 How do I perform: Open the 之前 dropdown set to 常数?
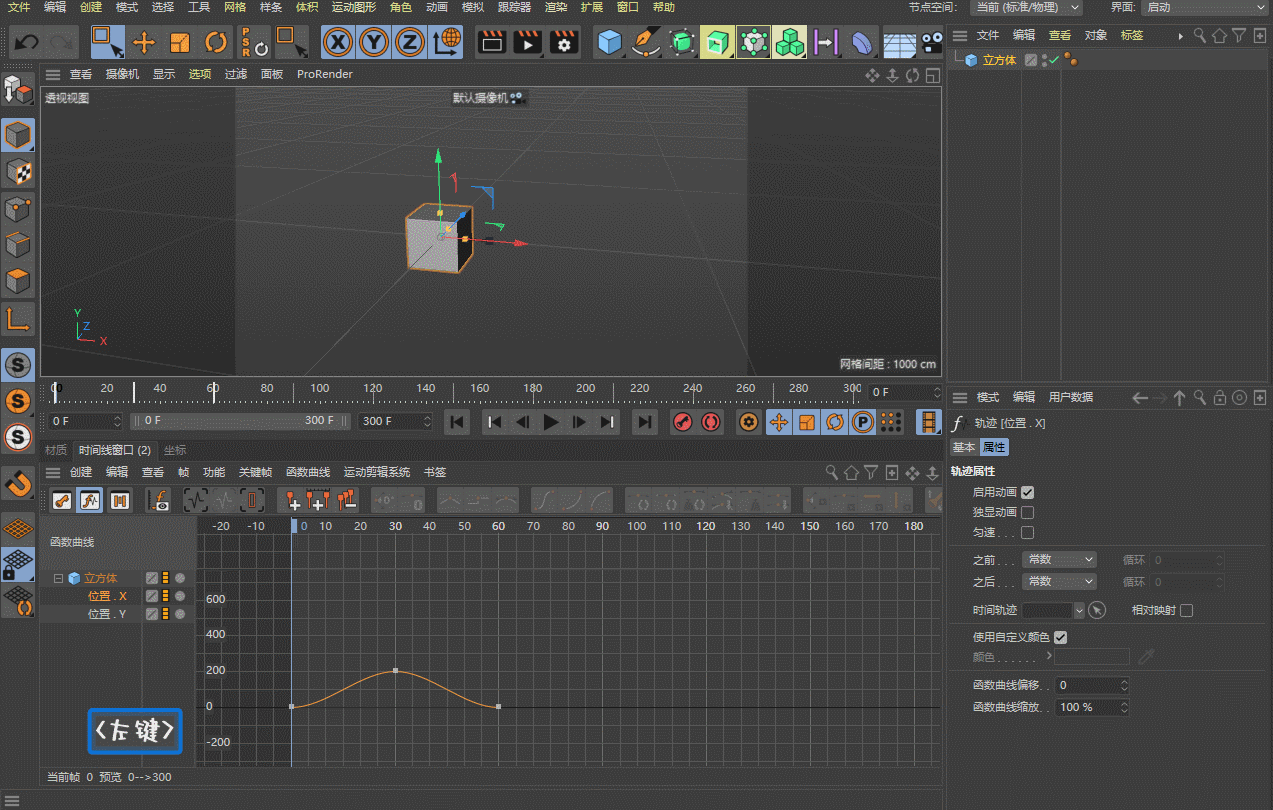pyautogui.click(x=1059, y=560)
